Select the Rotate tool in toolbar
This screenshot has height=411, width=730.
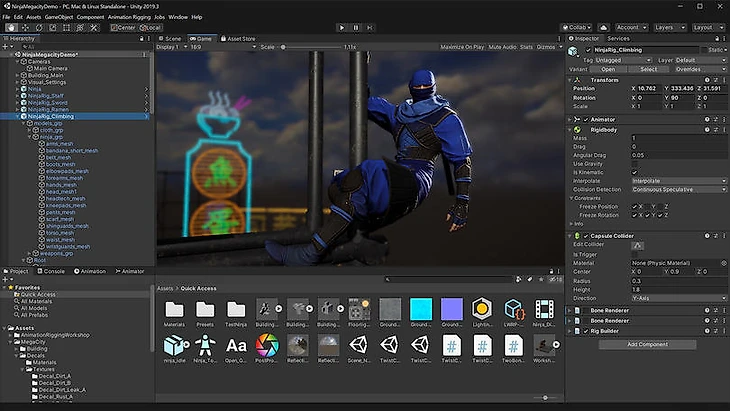tap(37, 27)
